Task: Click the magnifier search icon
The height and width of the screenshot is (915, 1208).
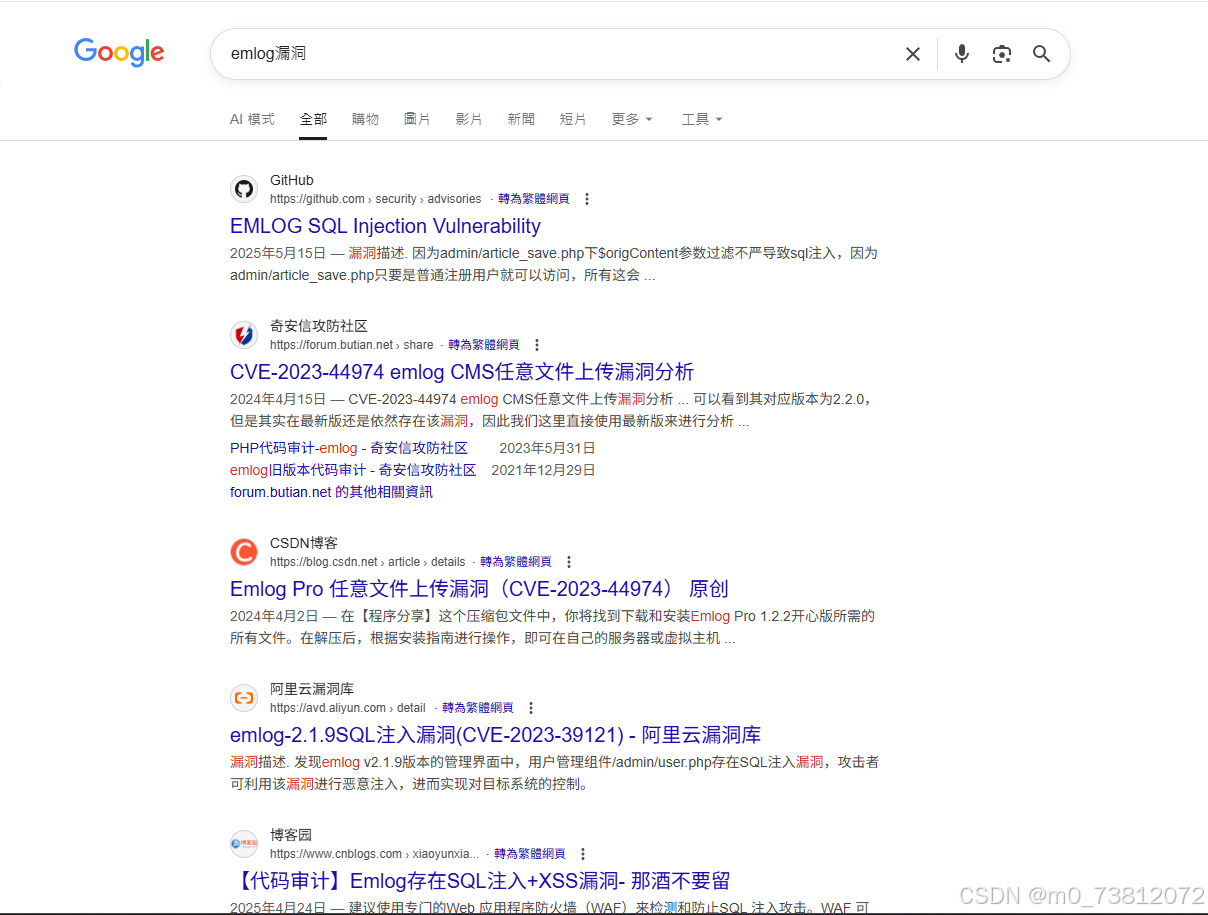Action: tap(1042, 54)
